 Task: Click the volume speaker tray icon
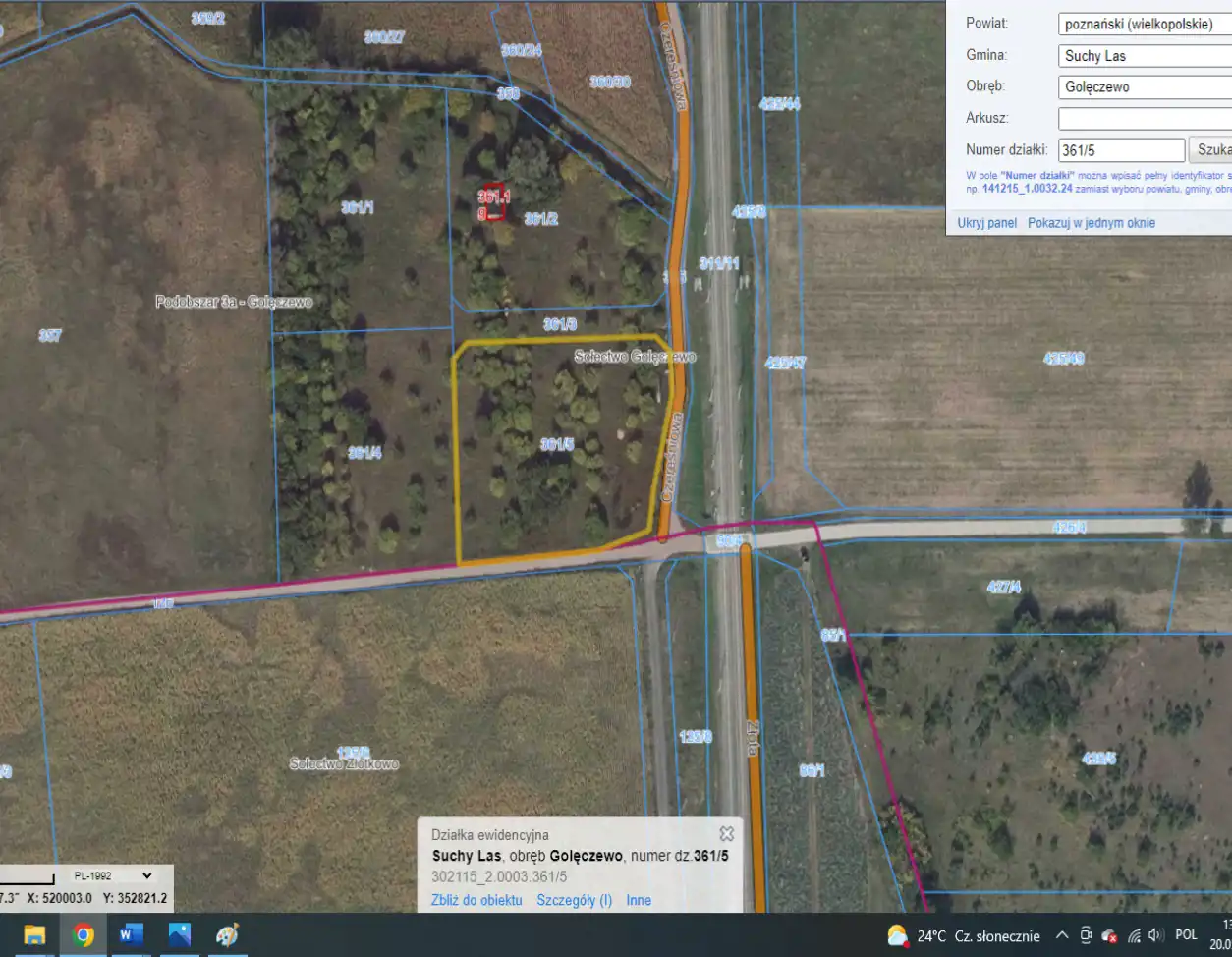click(x=1155, y=936)
